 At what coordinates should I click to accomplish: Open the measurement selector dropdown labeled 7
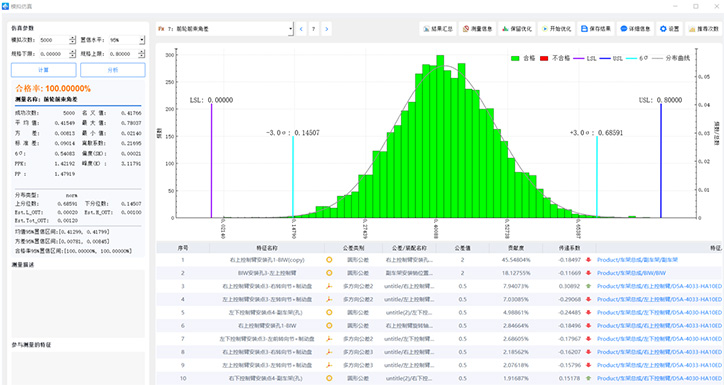coord(224,29)
